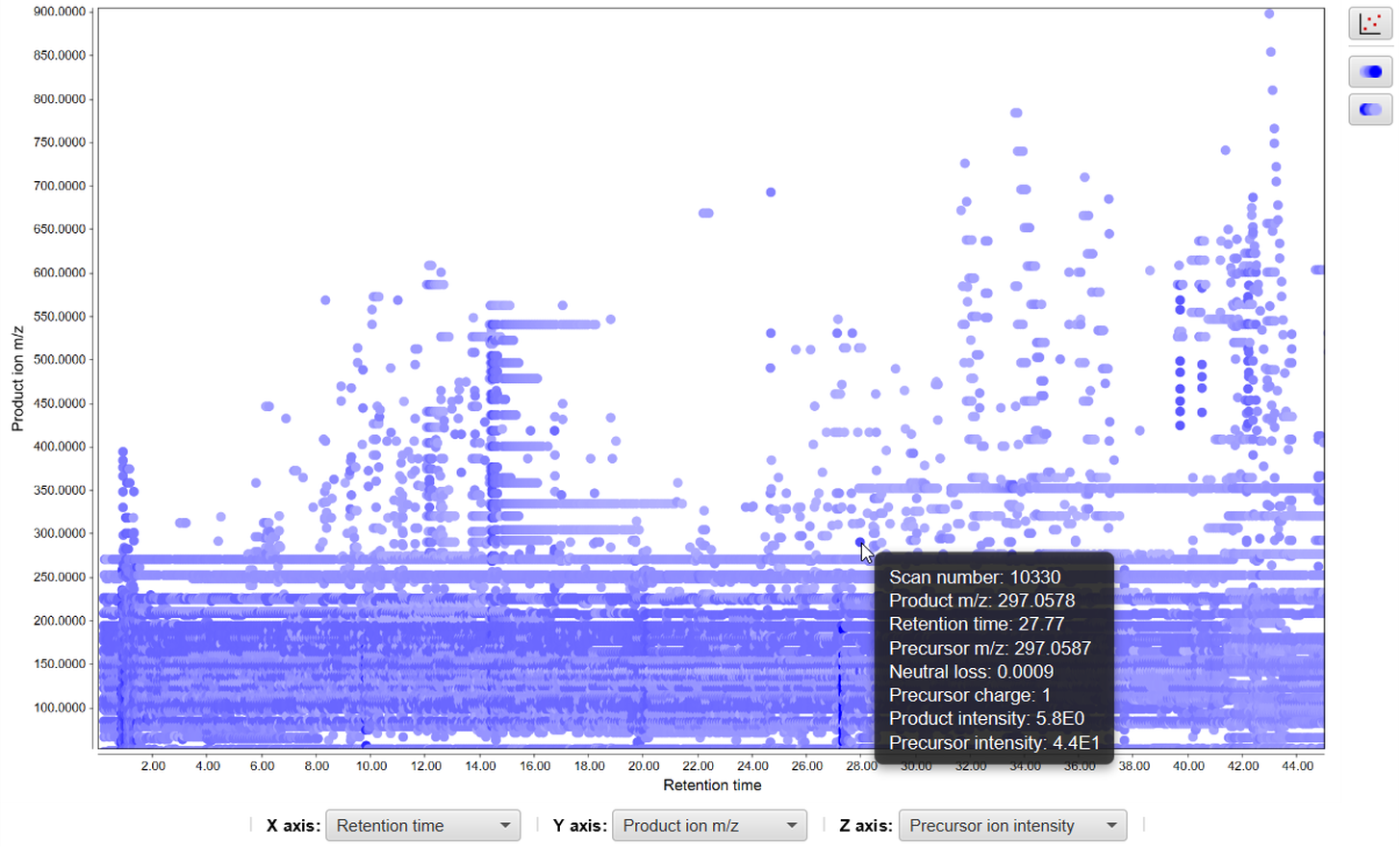This screenshot has width=1400, height=848.
Task: Click the 42.00 retention time tick label
Action: tap(1243, 766)
